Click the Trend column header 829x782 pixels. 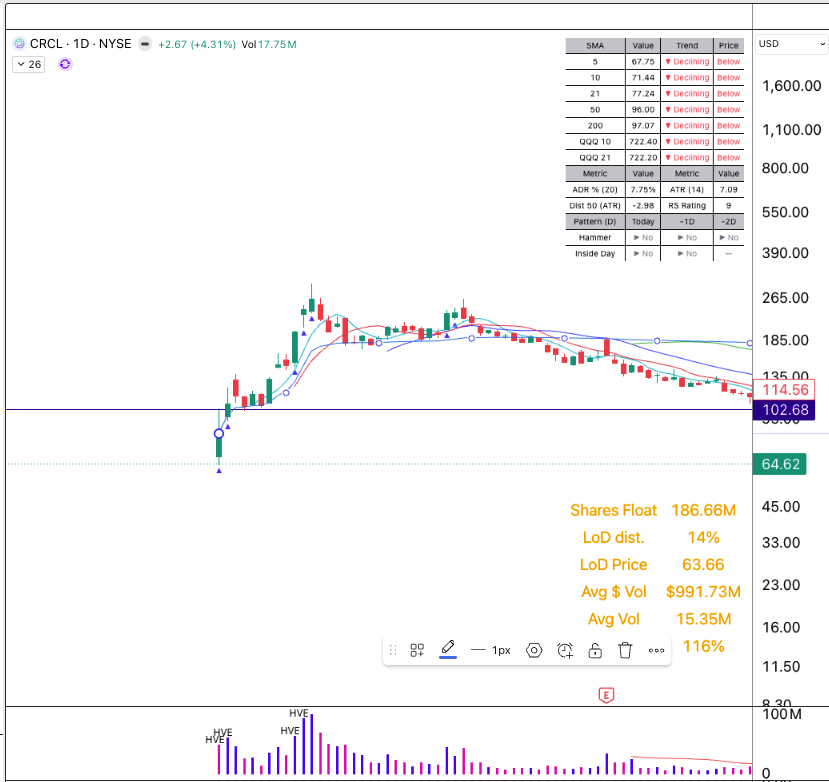(687, 45)
